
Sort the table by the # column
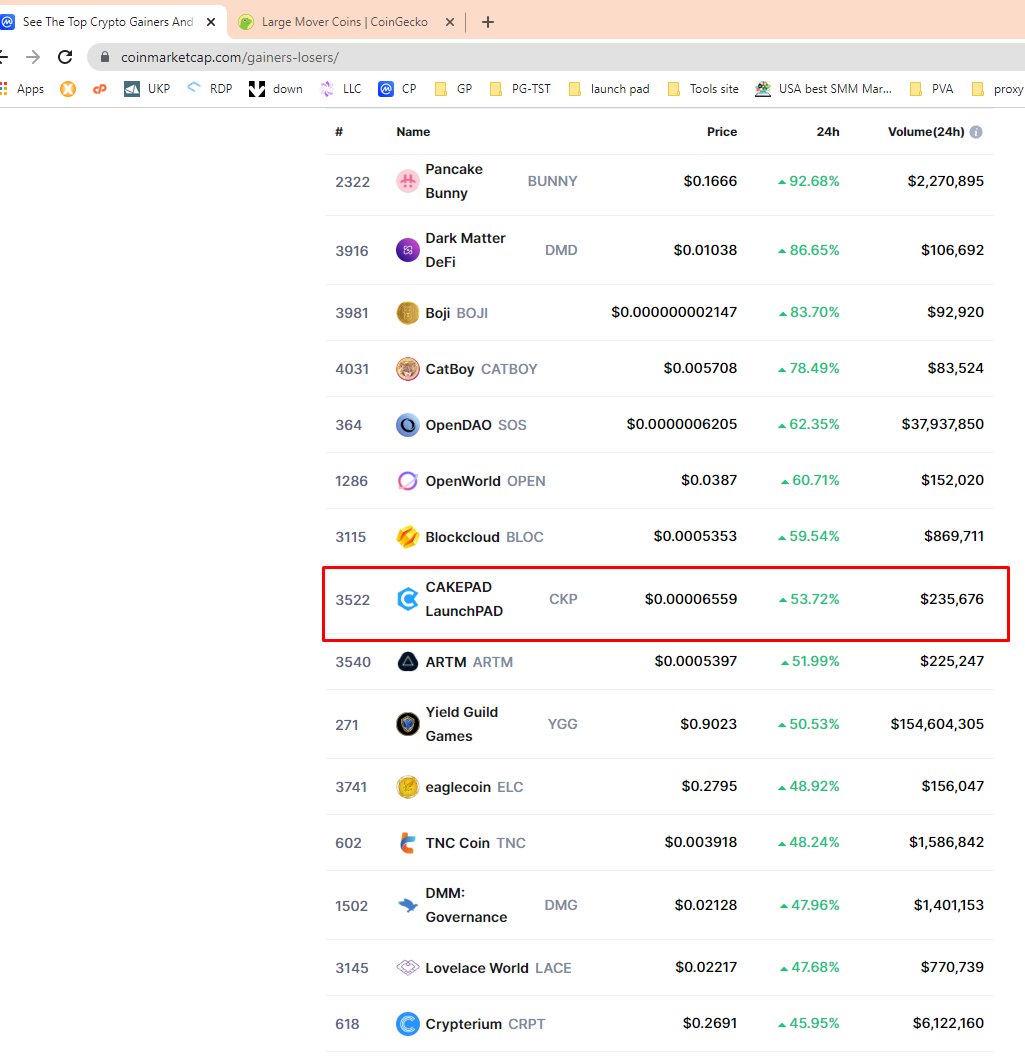[339, 132]
